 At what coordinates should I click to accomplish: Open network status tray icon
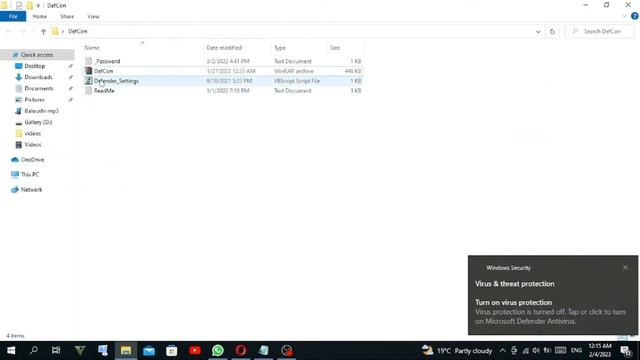coord(525,351)
